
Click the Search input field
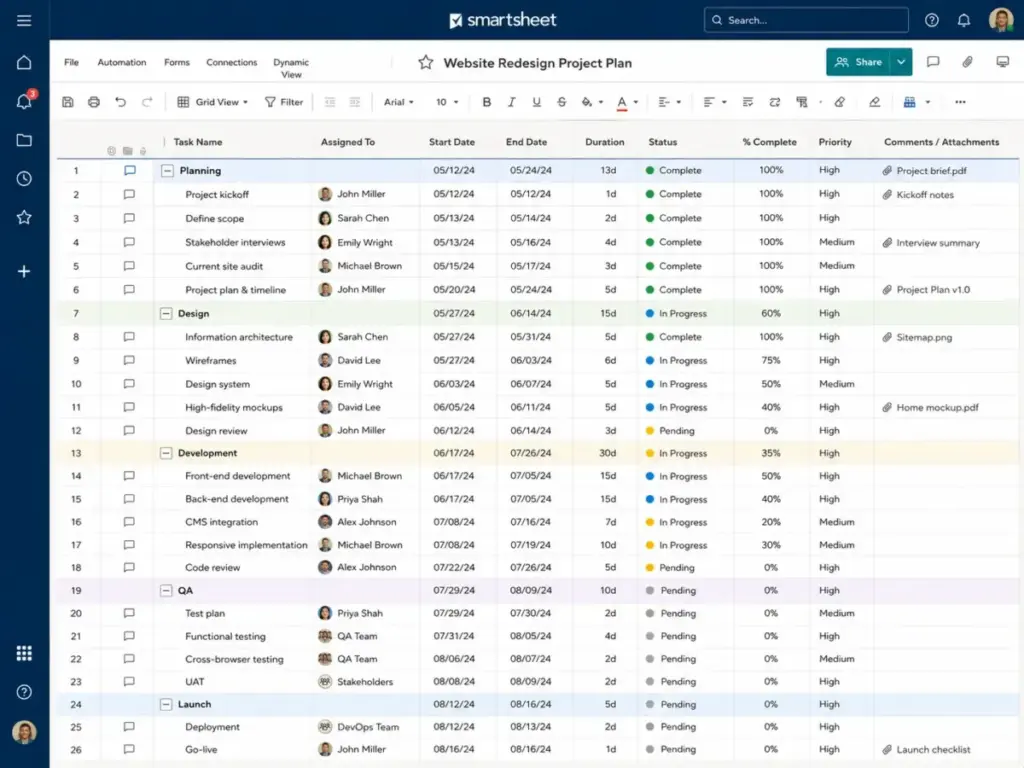[x=806, y=20]
